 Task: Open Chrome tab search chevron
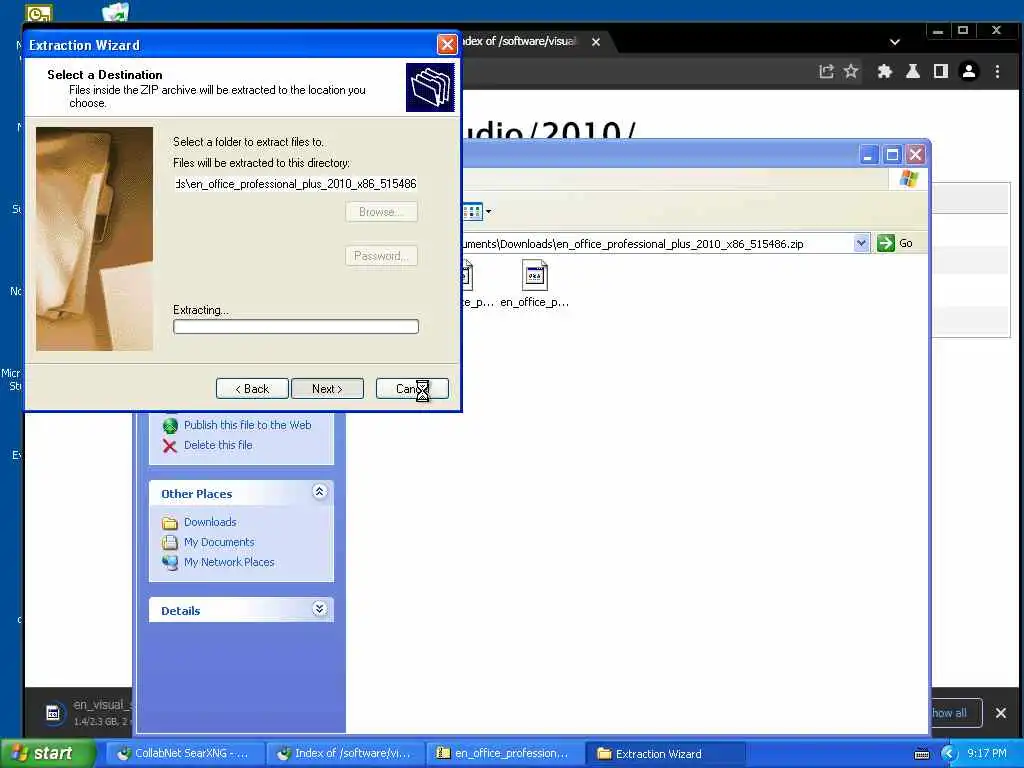895,42
